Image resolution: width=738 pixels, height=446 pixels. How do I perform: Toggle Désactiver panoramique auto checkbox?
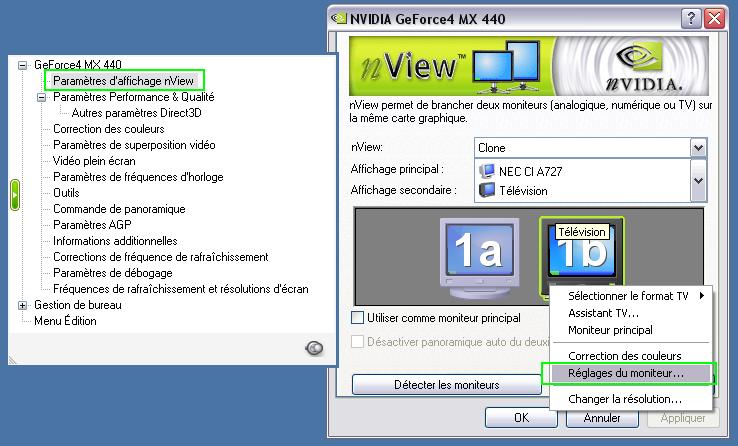coord(358,342)
